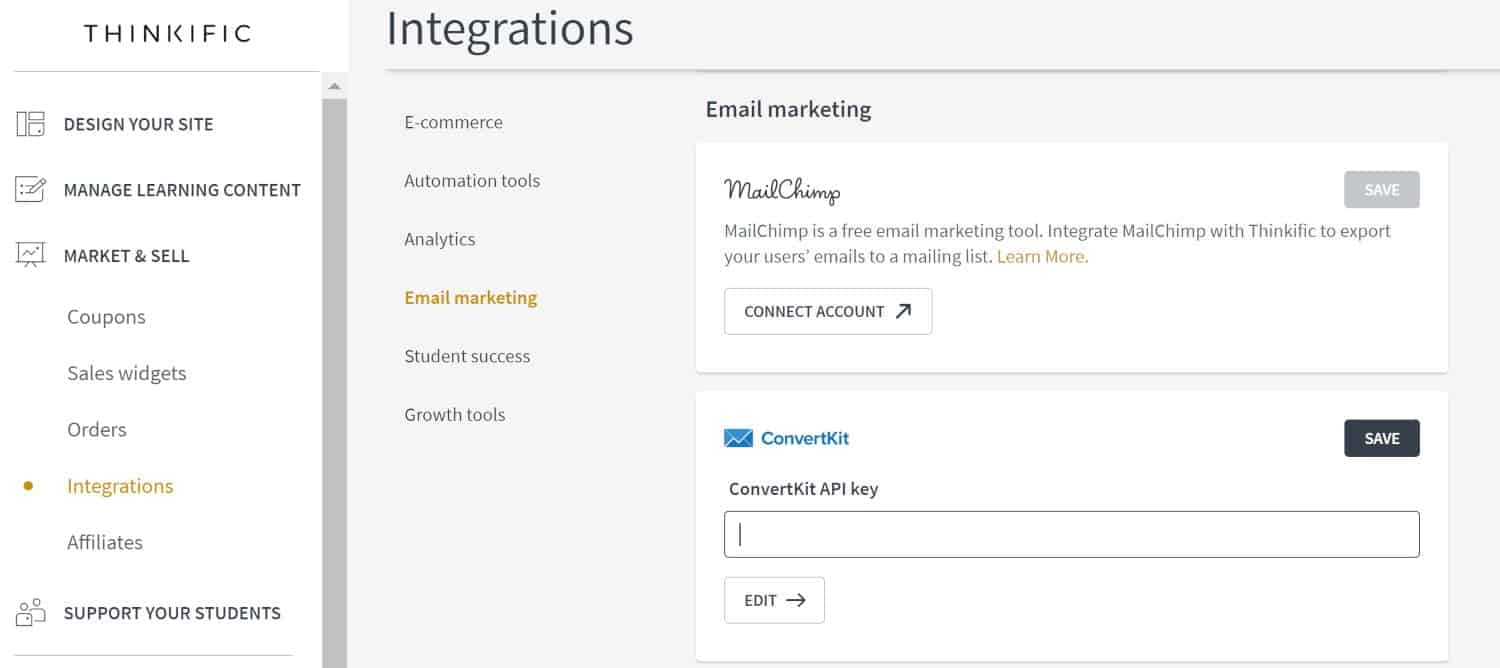Follow the MailChimp Learn More link
Screen dimensions: 1500x668
click(1041, 256)
